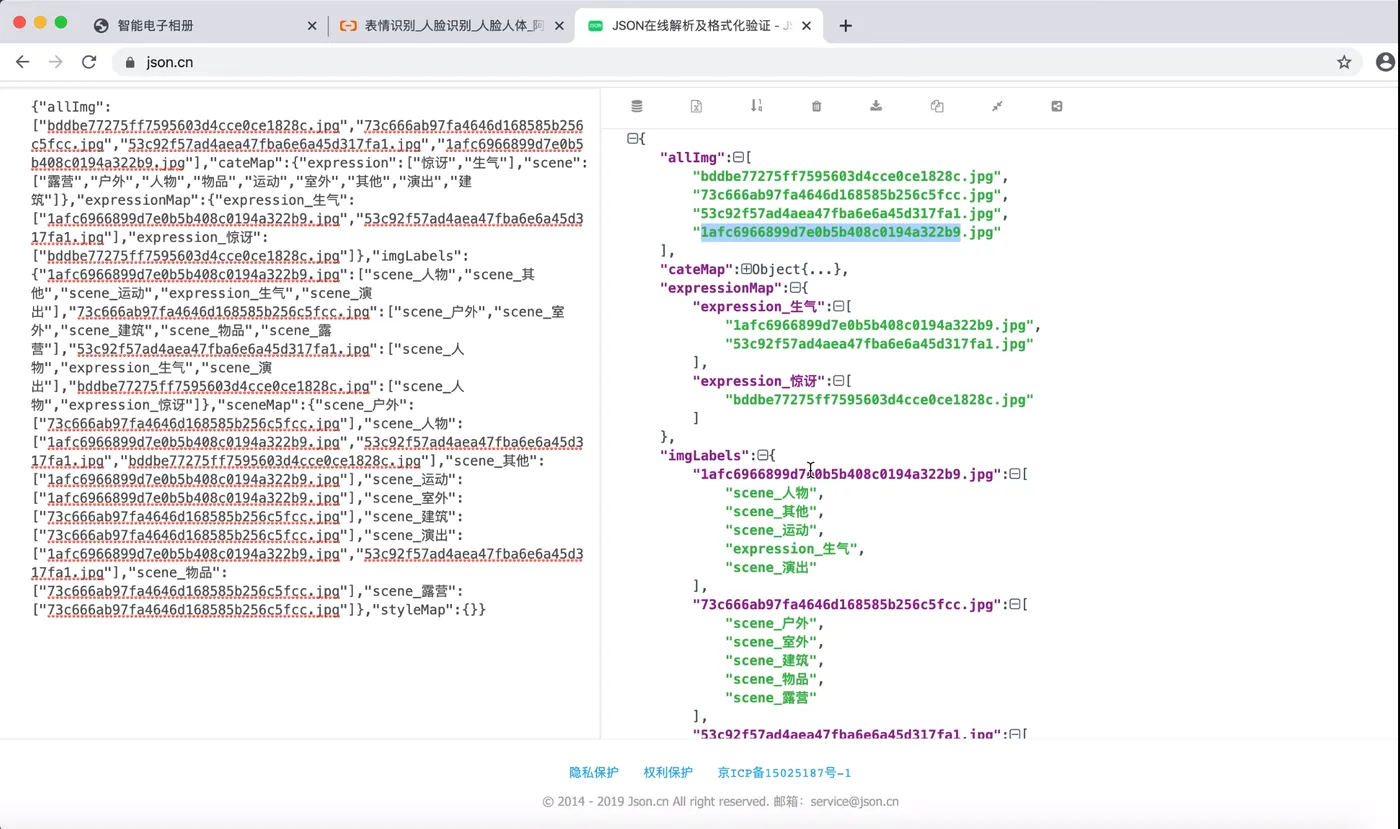
Task: Open a new browser tab with plus
Action: point(846,26)
